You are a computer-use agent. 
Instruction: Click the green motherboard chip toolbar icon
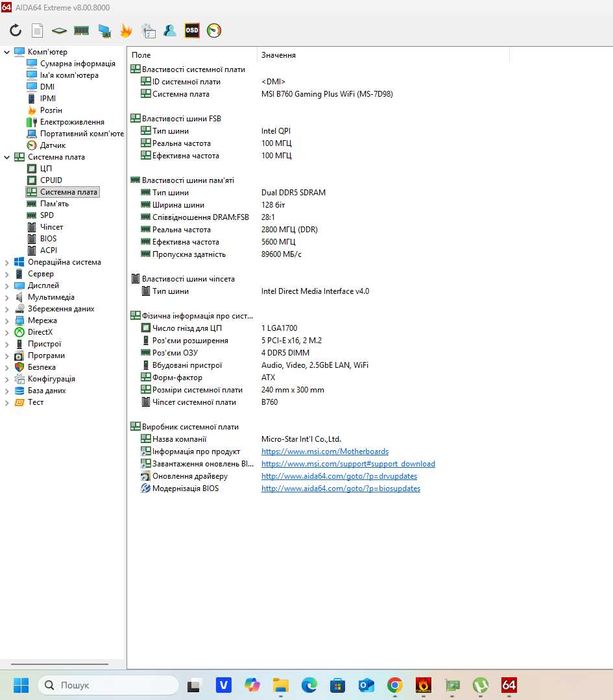pyautogui.click(x=59, y=31)
